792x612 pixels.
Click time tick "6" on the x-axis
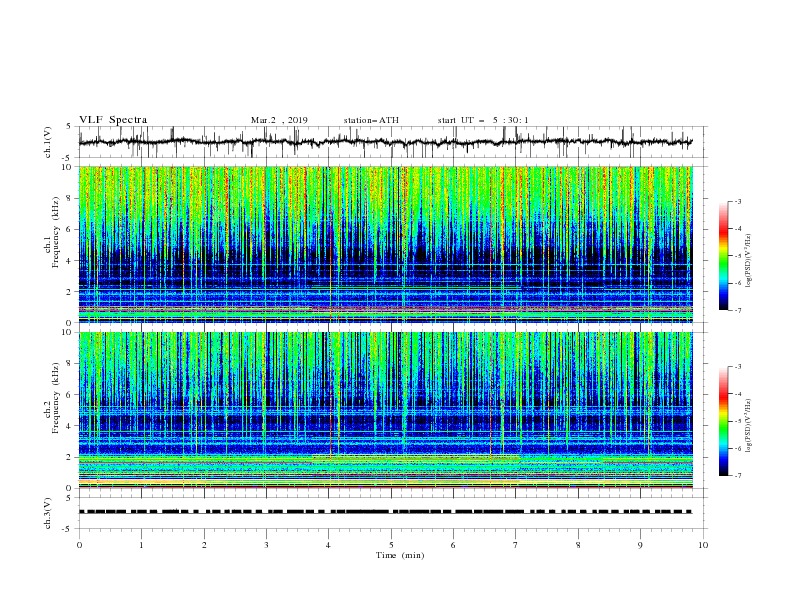(453, 545)
